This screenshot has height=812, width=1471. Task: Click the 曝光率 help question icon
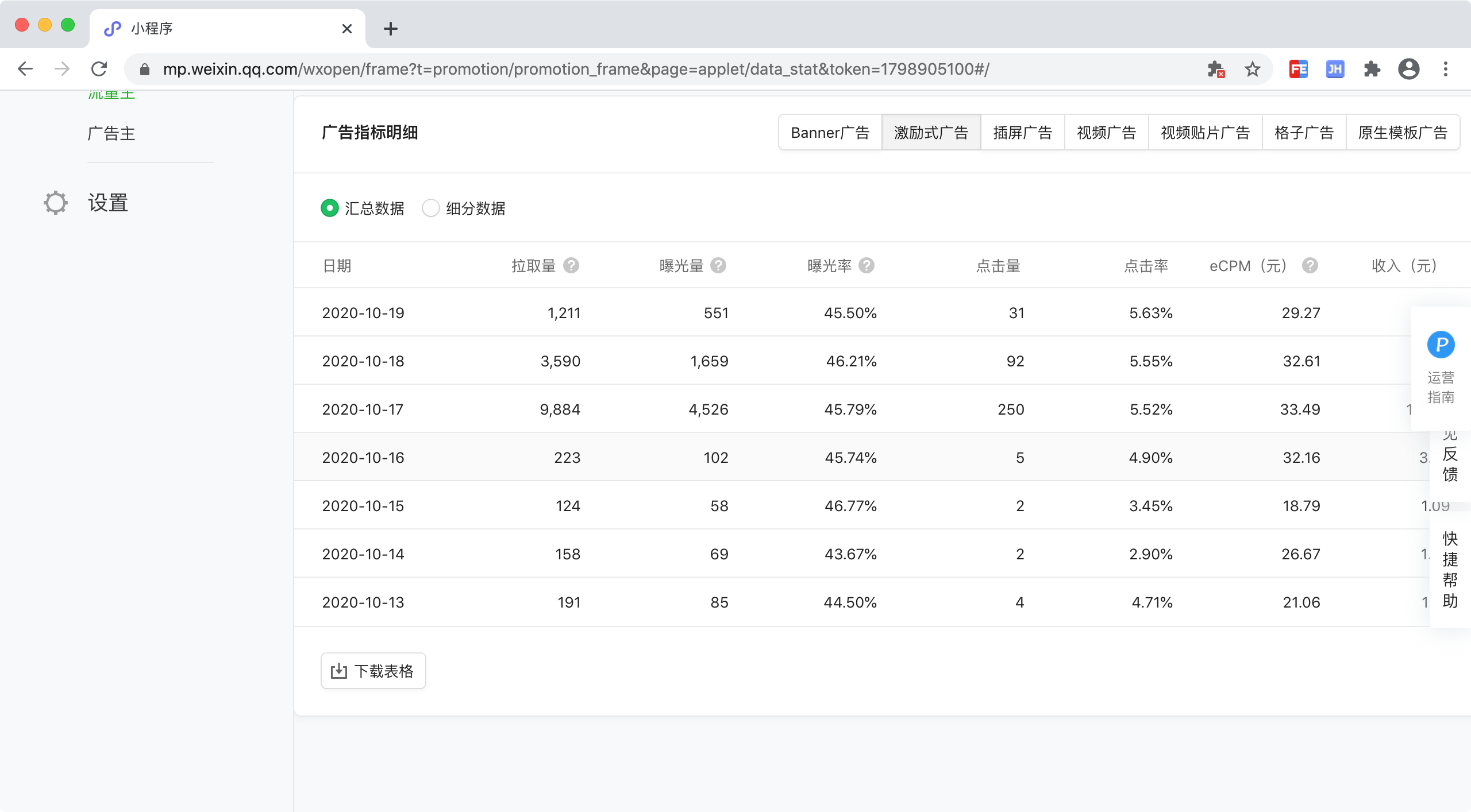(867, 265)
